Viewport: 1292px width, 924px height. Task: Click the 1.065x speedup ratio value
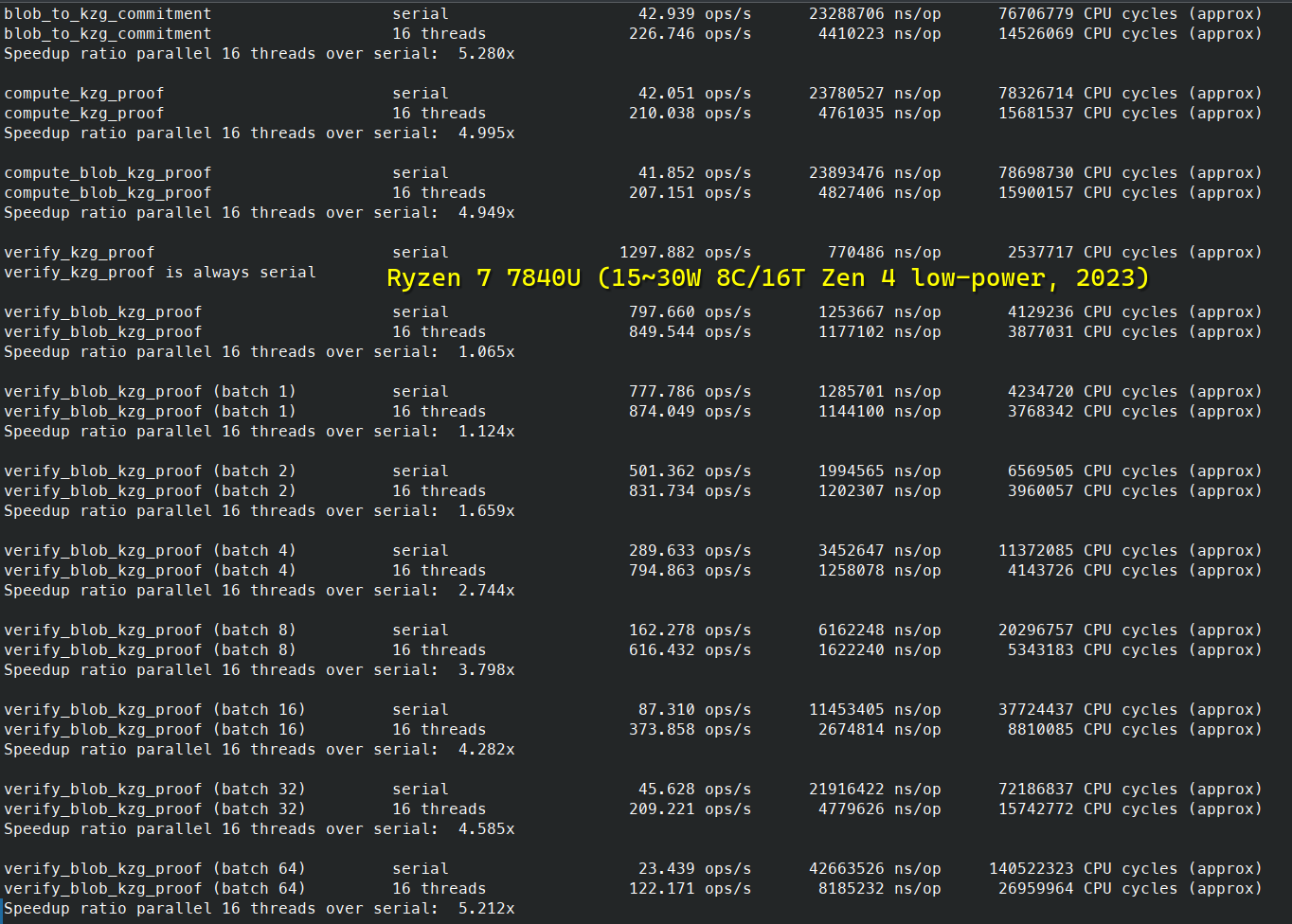(x=486, y=352)
